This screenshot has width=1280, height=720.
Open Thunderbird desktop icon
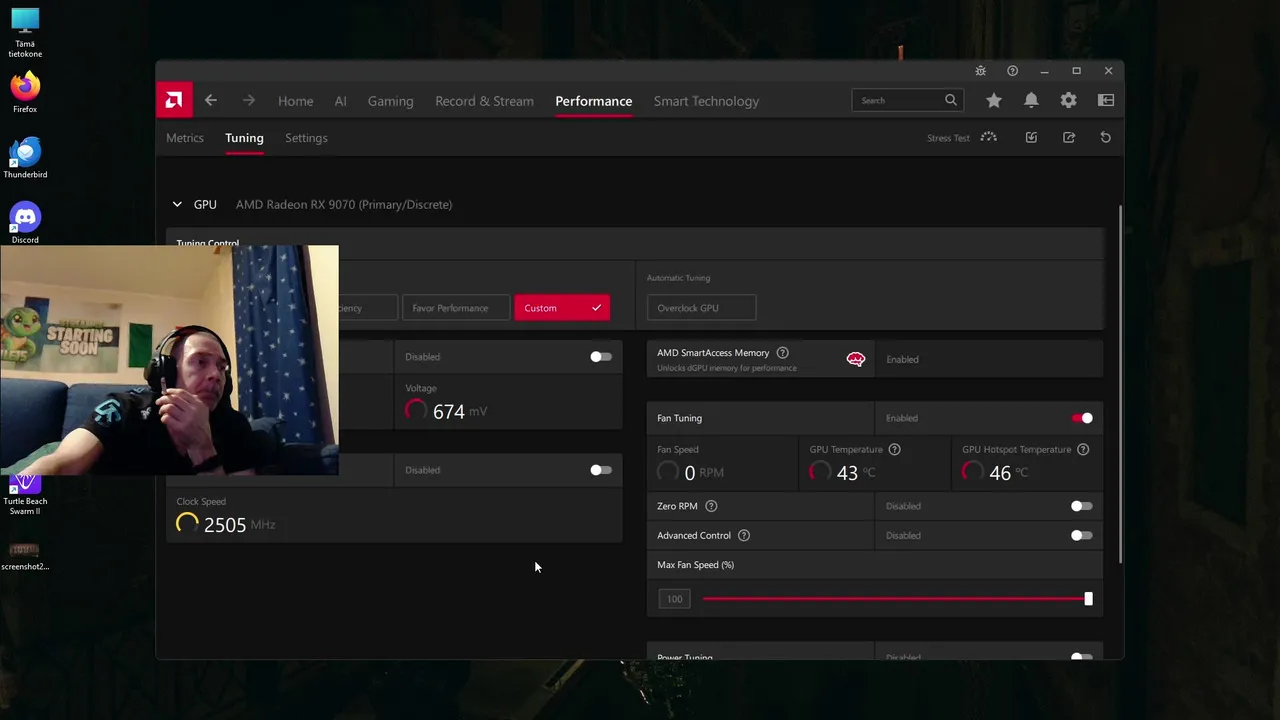25,158
